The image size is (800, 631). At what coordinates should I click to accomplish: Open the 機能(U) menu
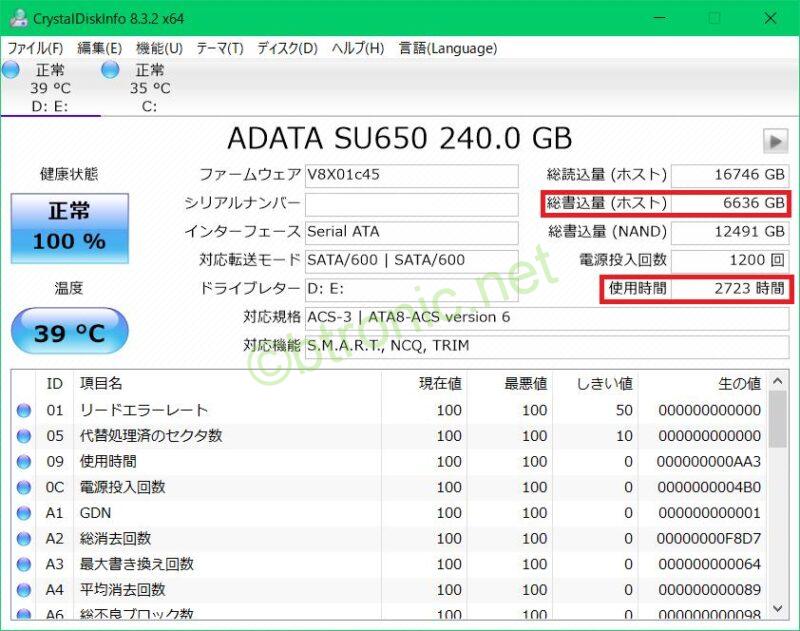[x=159, y=48]
